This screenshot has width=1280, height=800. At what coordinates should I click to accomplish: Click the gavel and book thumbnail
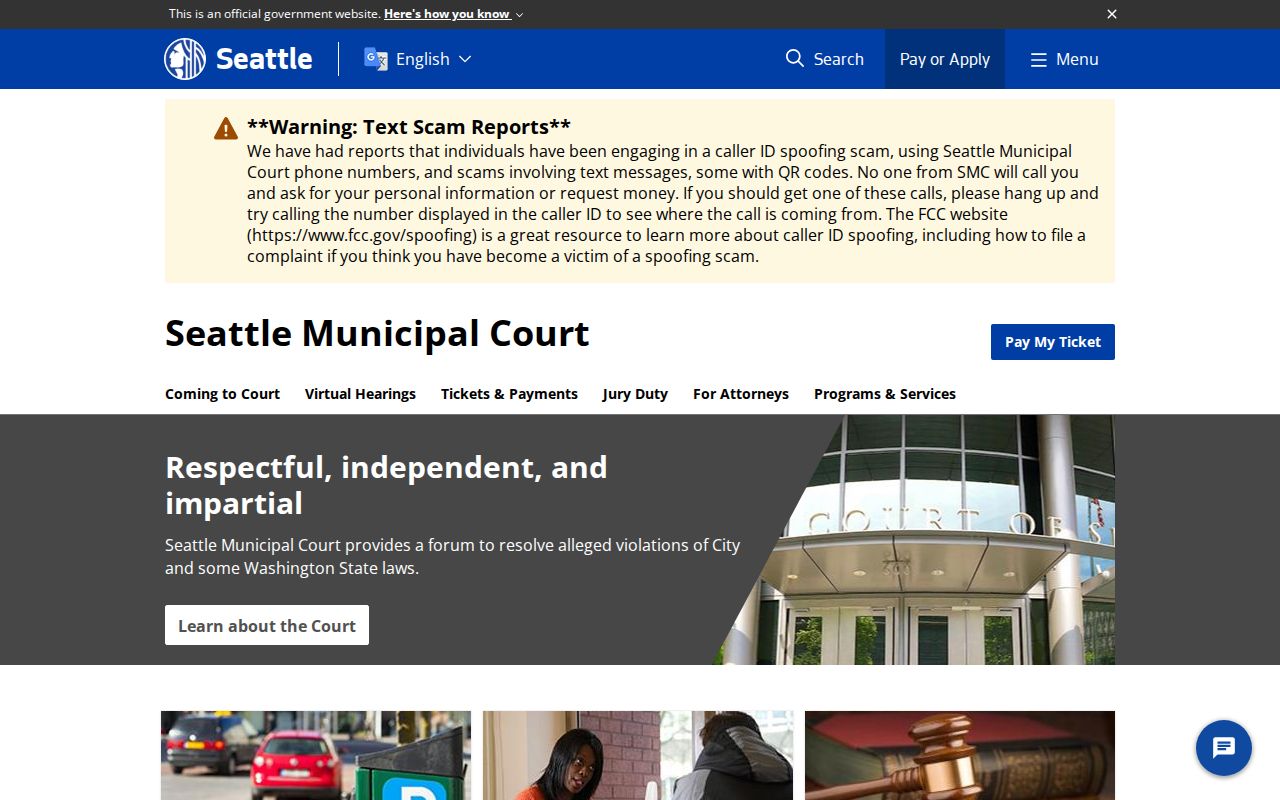pyautogui.click(x=960, y=755)
